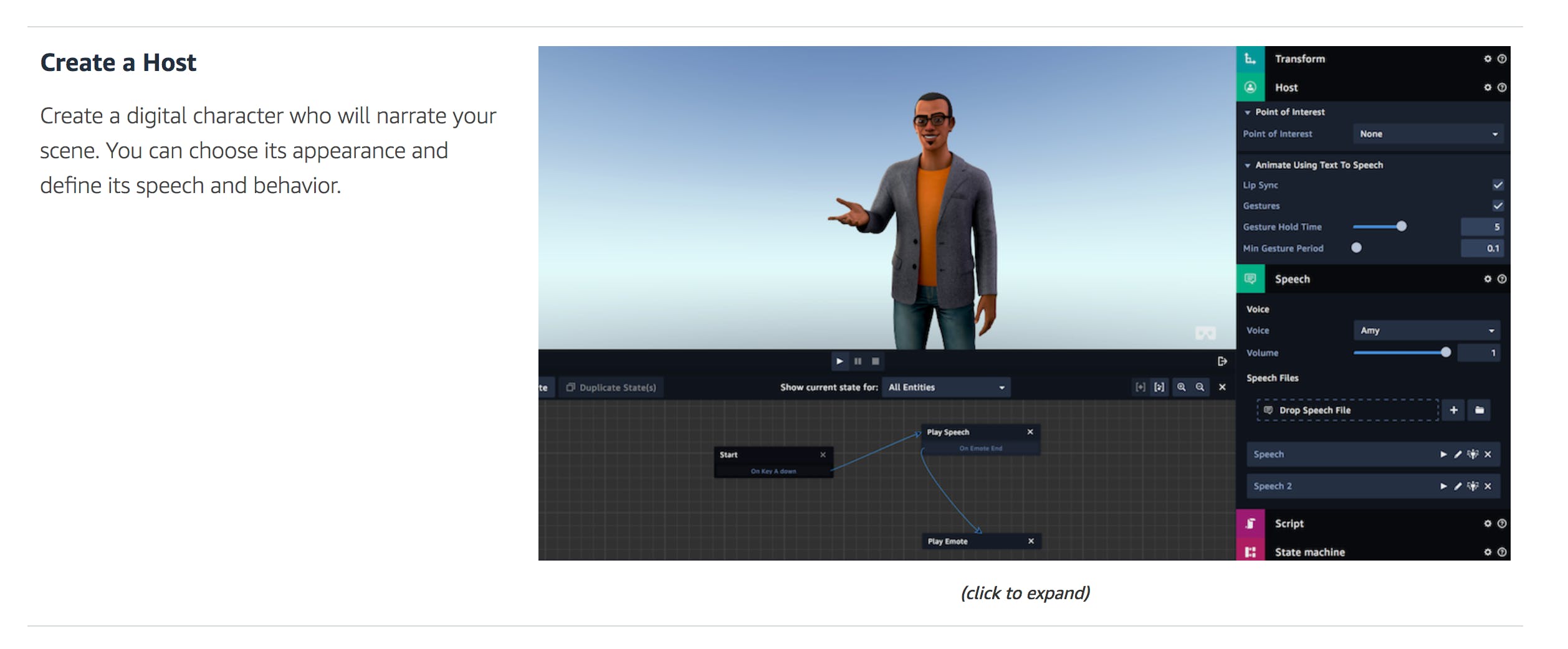Open the Point of Interest dropdown set to None
This screenshot has height=649, width=1568.
point(1428,134)
